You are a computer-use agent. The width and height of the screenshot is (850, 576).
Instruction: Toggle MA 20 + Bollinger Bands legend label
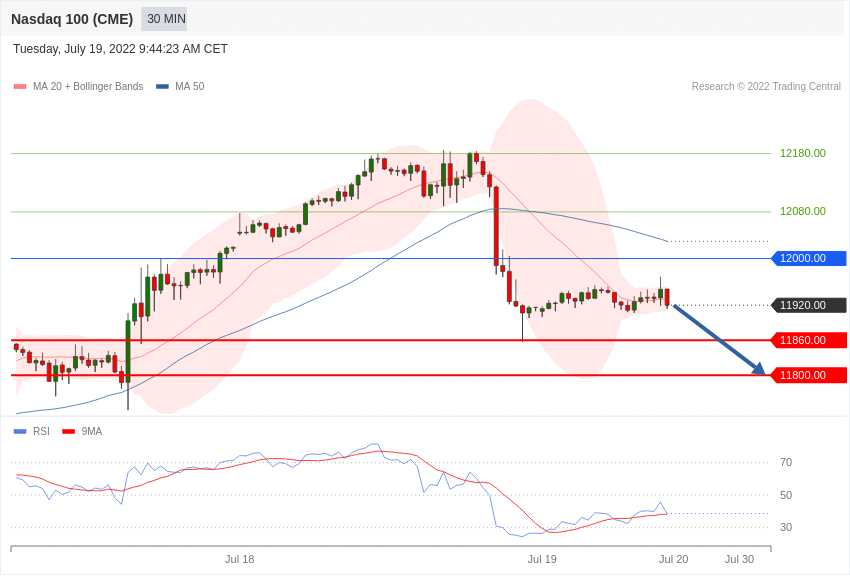click(x=88, y=87)
